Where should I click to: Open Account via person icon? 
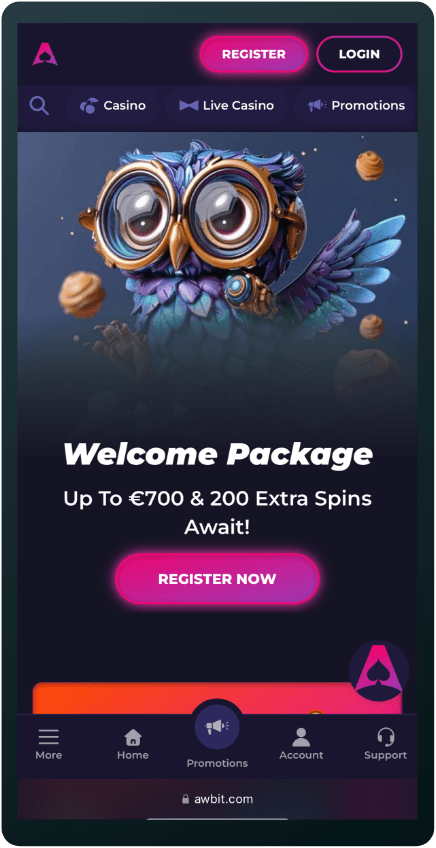301,737
